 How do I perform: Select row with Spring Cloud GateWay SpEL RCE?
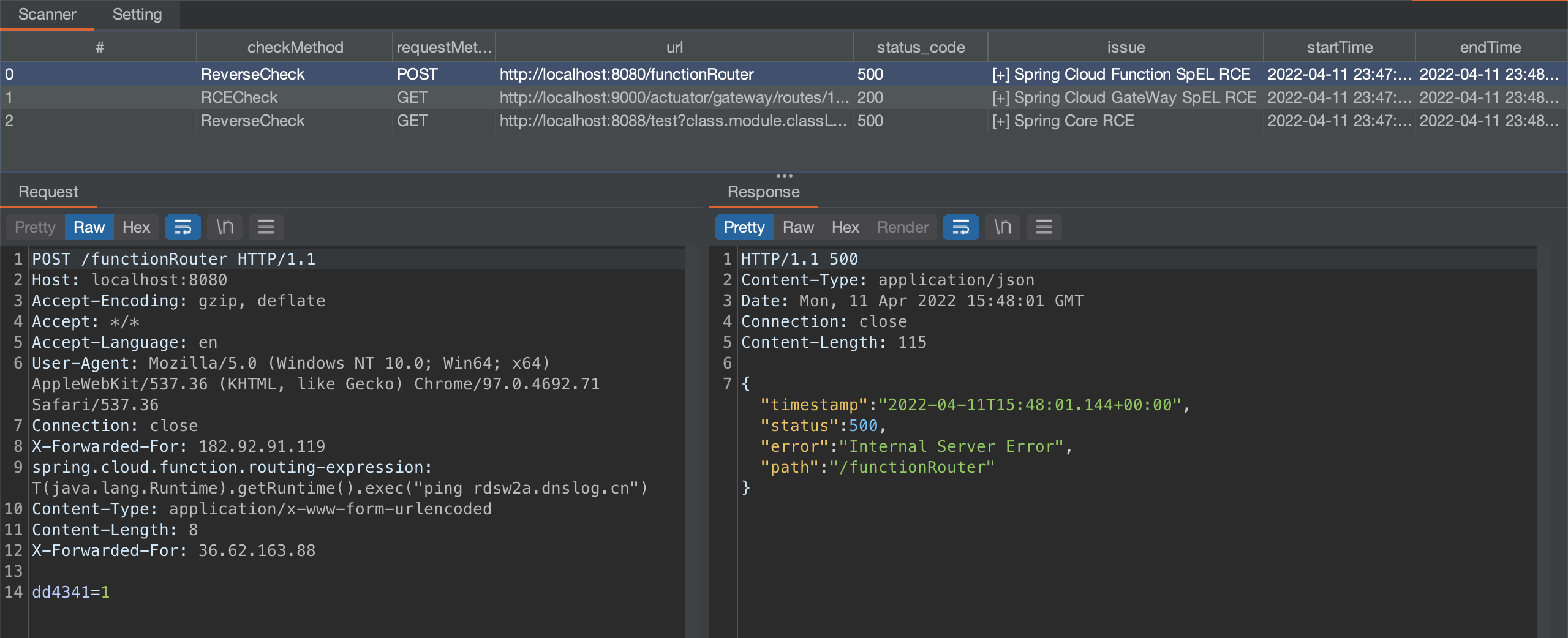click(x=784, y=97)
